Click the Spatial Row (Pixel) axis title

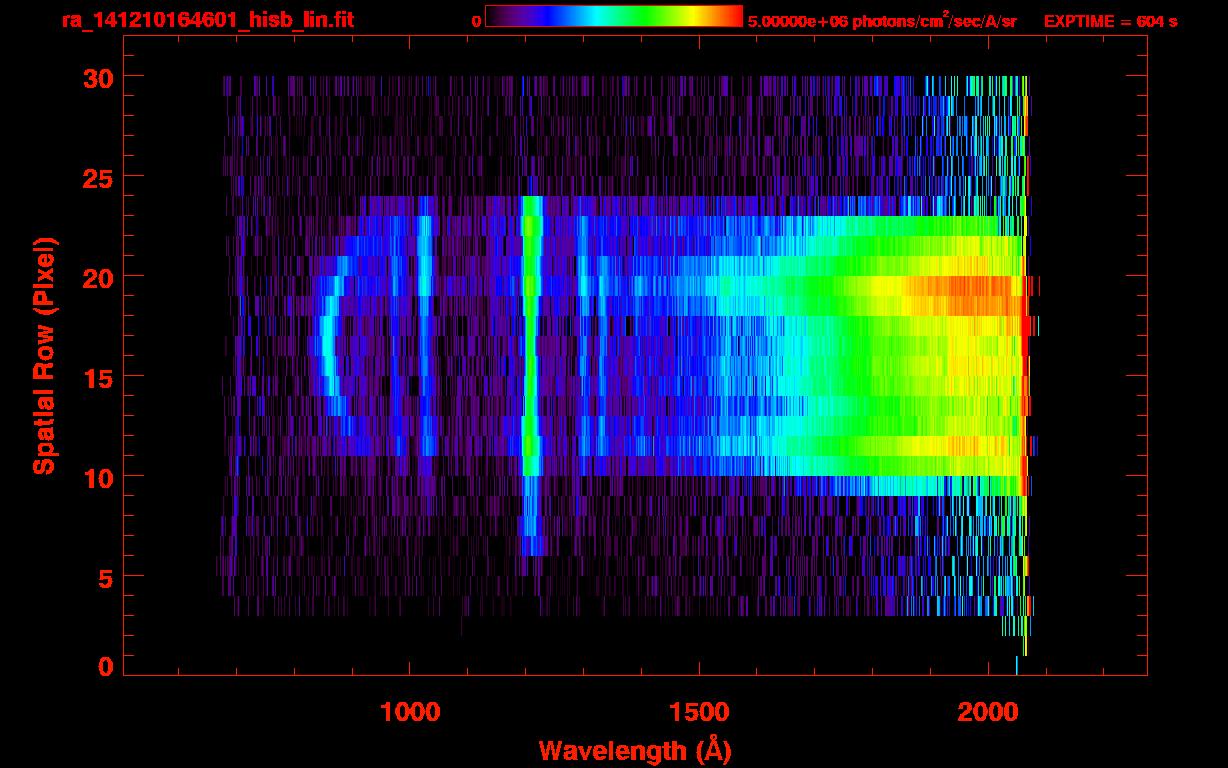coord(44,356)
